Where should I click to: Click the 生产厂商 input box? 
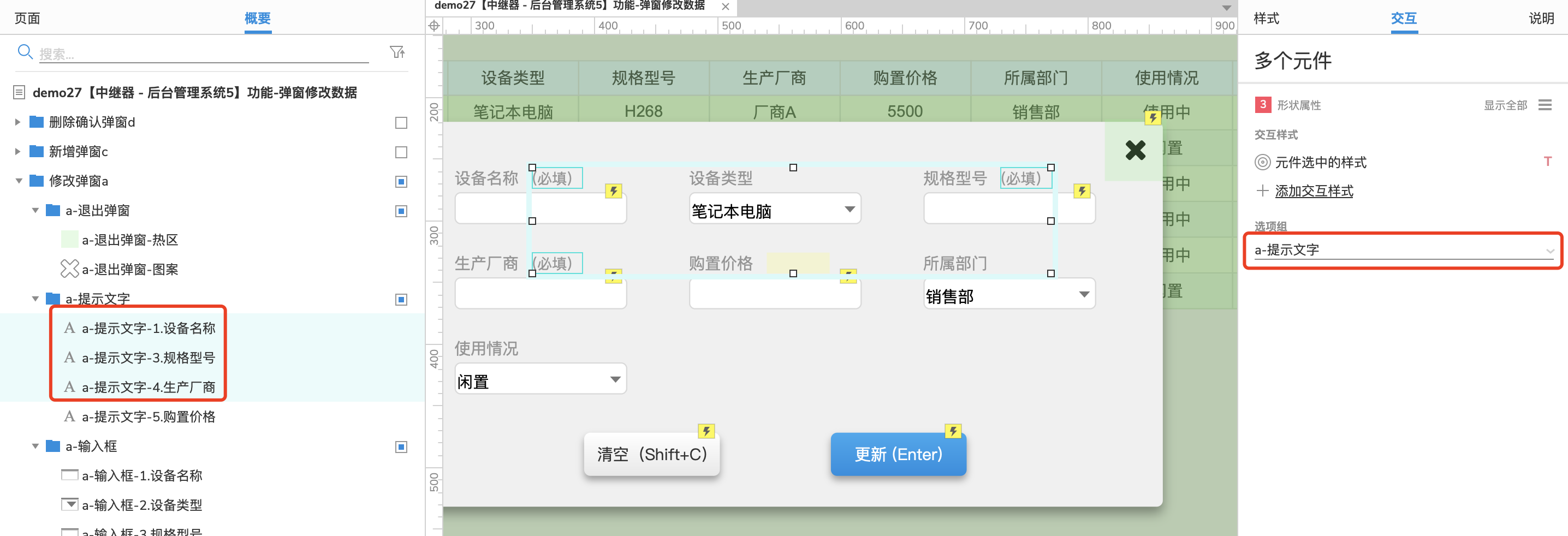541,294
